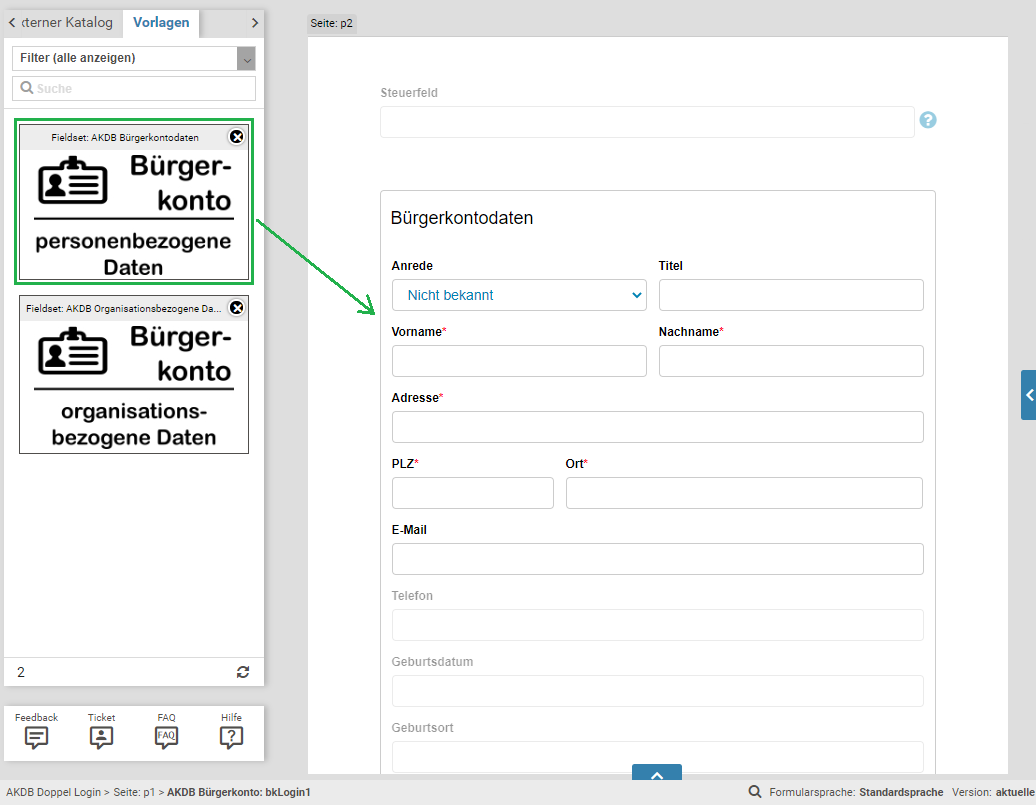Remove the AKDB Organisationsbezogene Daten template

237,308
